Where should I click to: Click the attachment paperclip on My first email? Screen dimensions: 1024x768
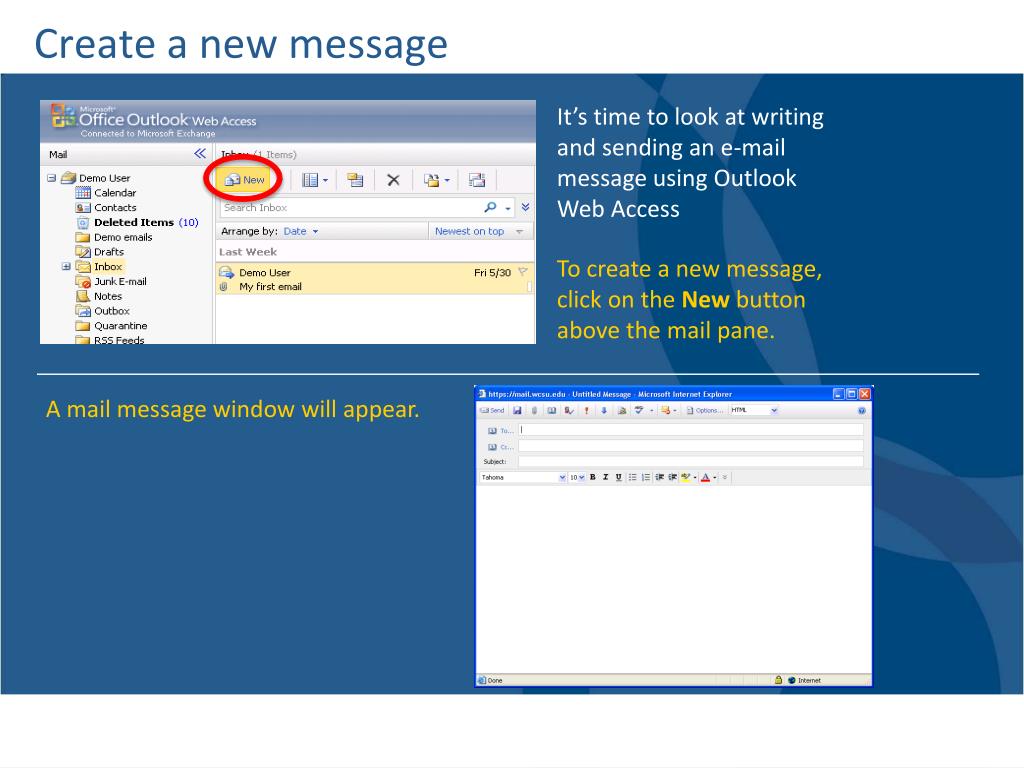[223, 287]
